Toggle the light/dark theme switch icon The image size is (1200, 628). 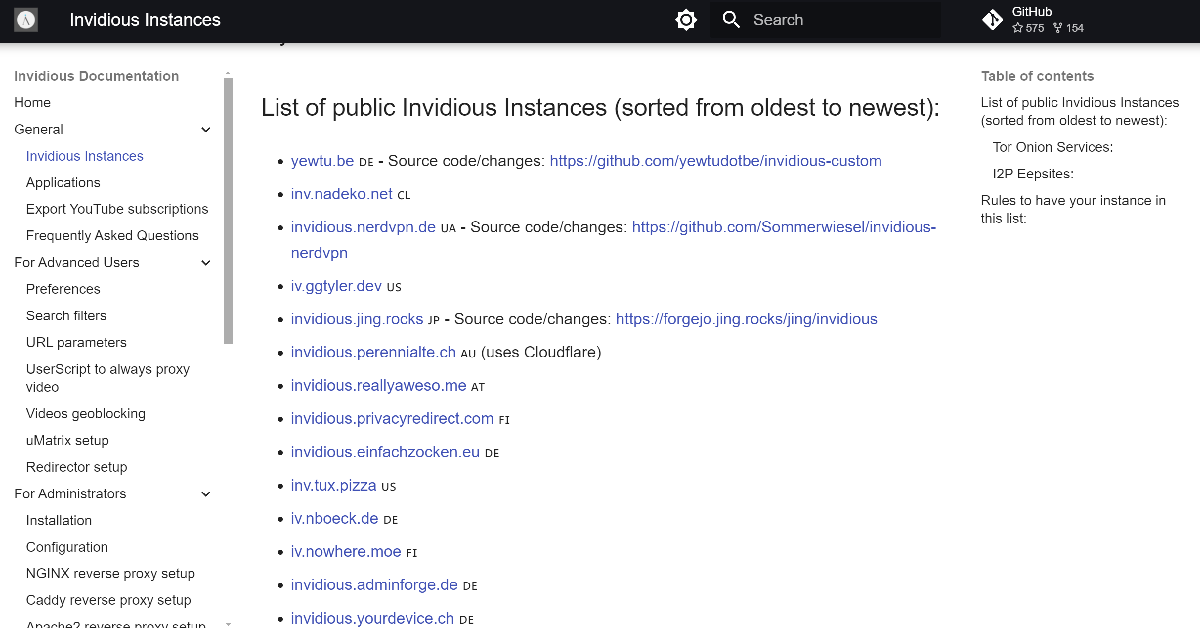[x=686, y=20]
